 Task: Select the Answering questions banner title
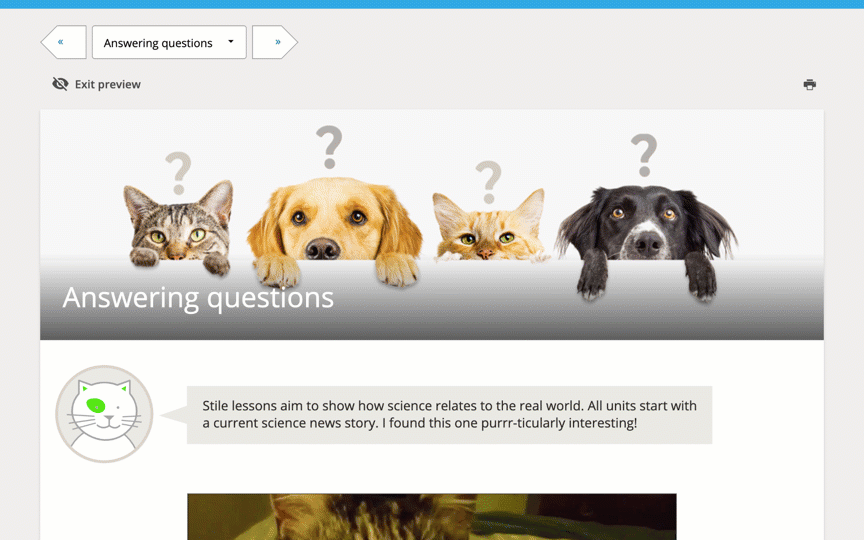198,298
